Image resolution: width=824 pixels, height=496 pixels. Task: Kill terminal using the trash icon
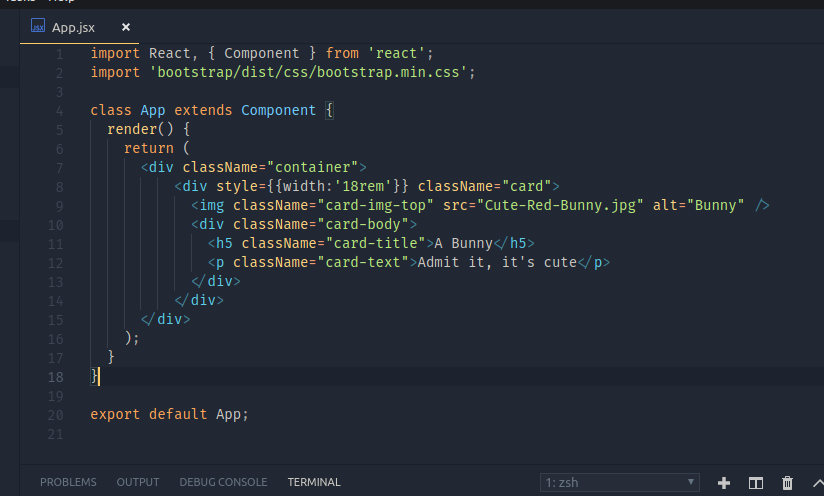[x=787, y=483]
